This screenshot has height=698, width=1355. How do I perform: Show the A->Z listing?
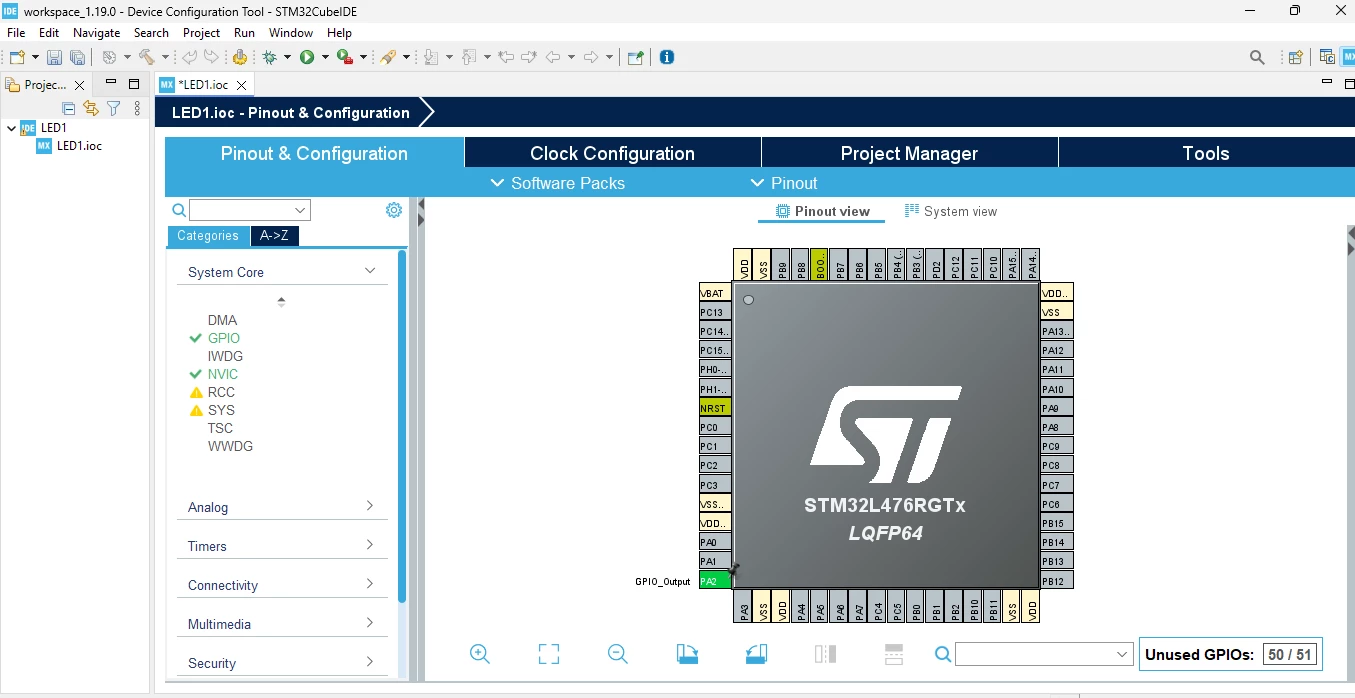pyautogui.click(x=274, y=236)
